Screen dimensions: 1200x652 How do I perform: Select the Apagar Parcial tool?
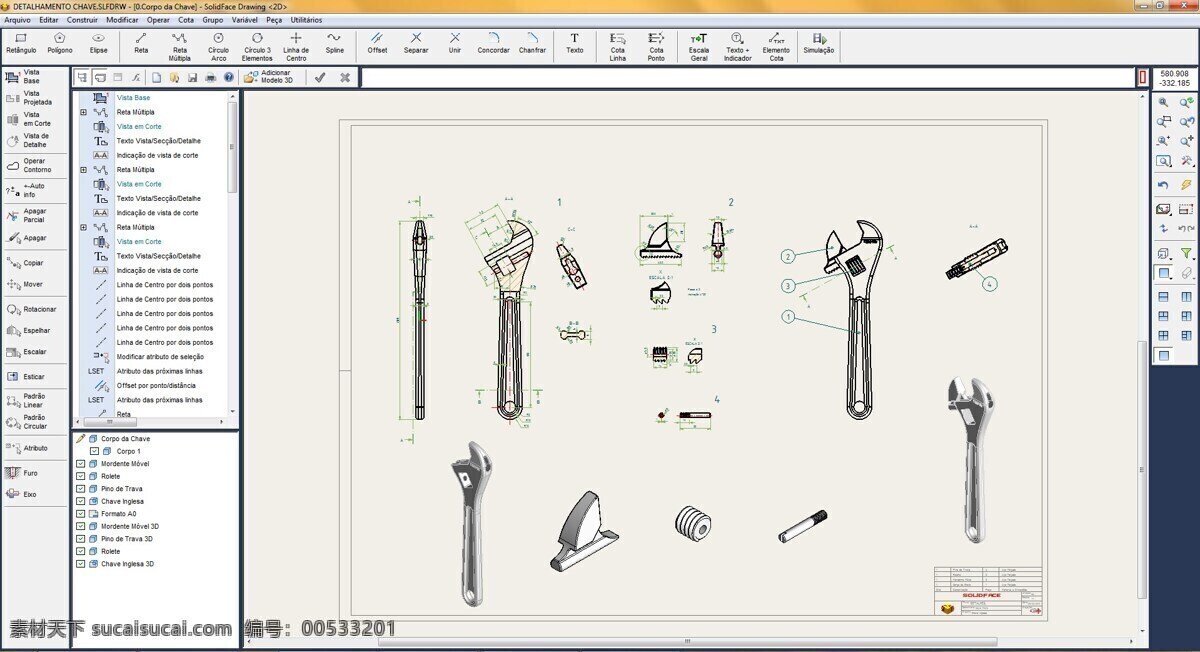[28, 215]
